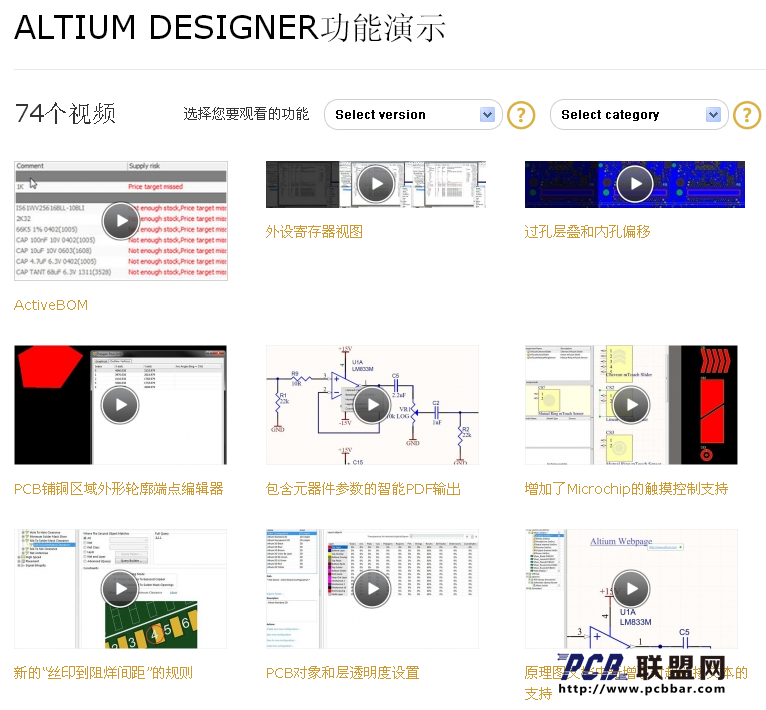Click the help icon beside Select version
The height and width of the screenshot is (710, 766).
(x=521, y=115)
